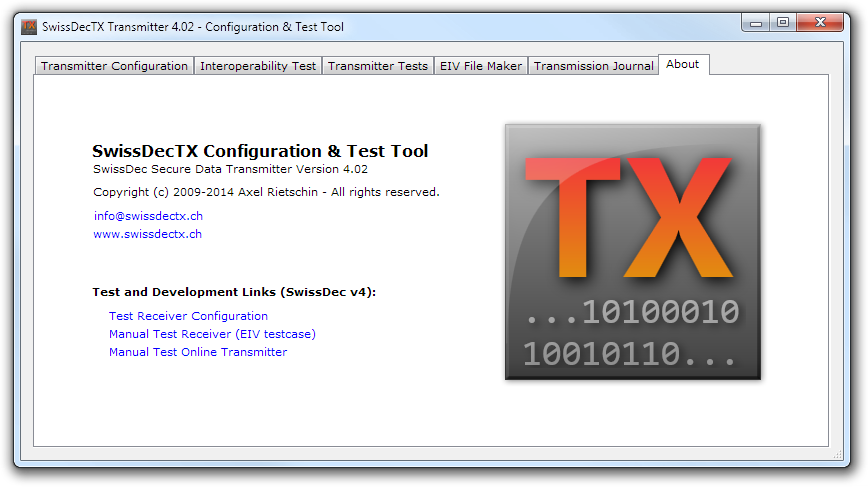Go to the EIV File Maker tab

point(480,66)
